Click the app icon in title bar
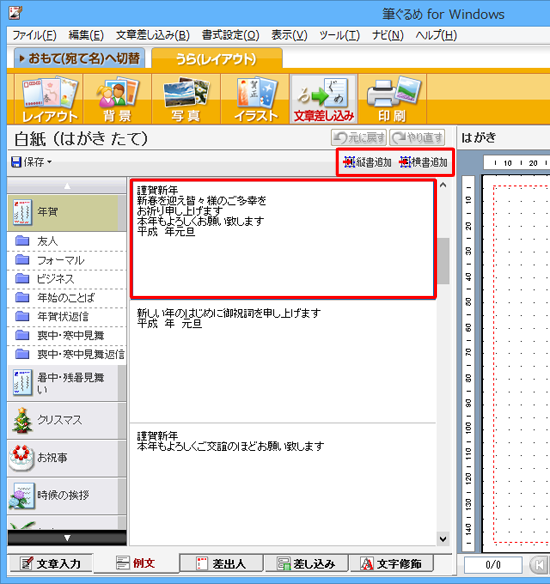Image resolution: width=550 pixels, height=584 pixels. (15, 13)
